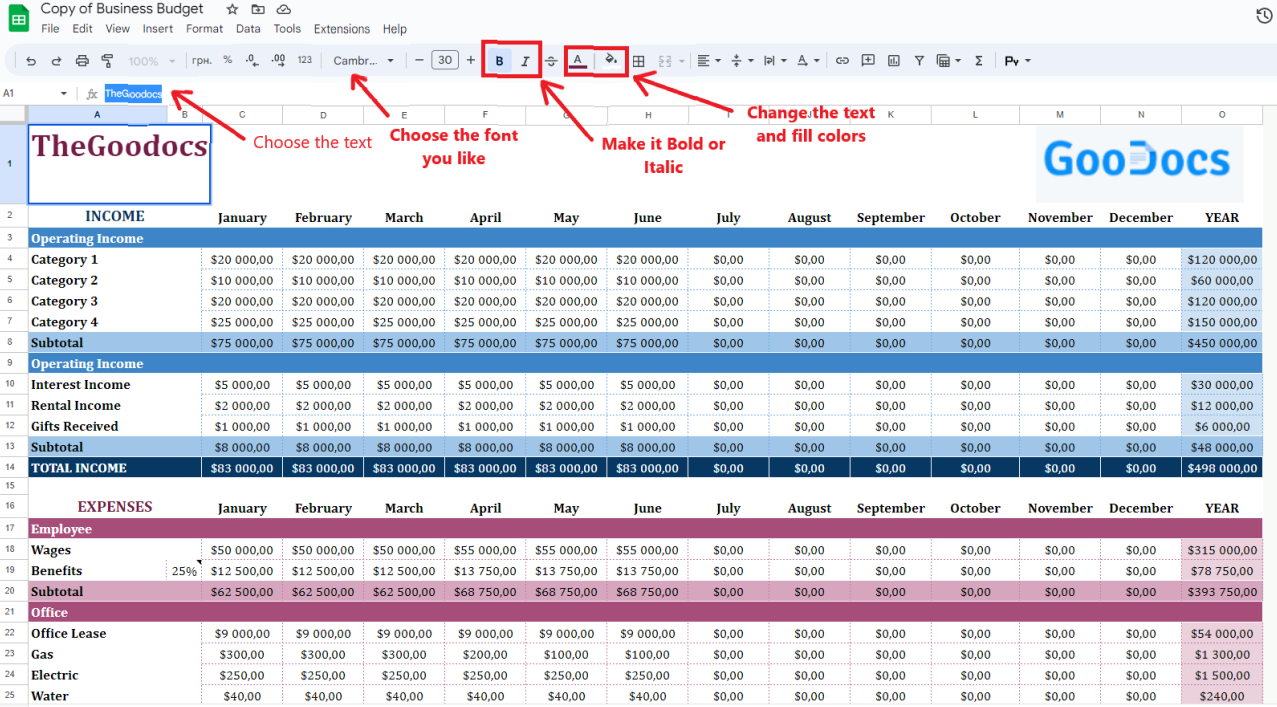This screenshot has height=707, width=1277.
Task: Click the font size field showing 30
Action: click(x=445, y=60)
